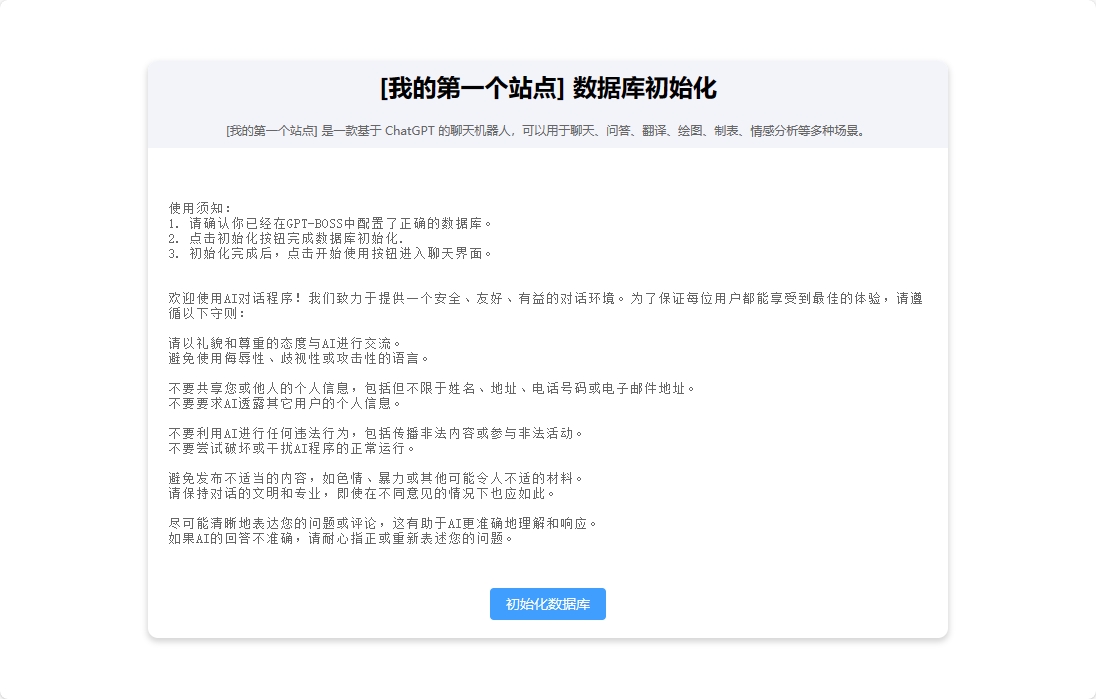Select line 1 about GPT-BOSS database configuration
1096x699 pixels.
pyautogui.click(x=330, y=224)
